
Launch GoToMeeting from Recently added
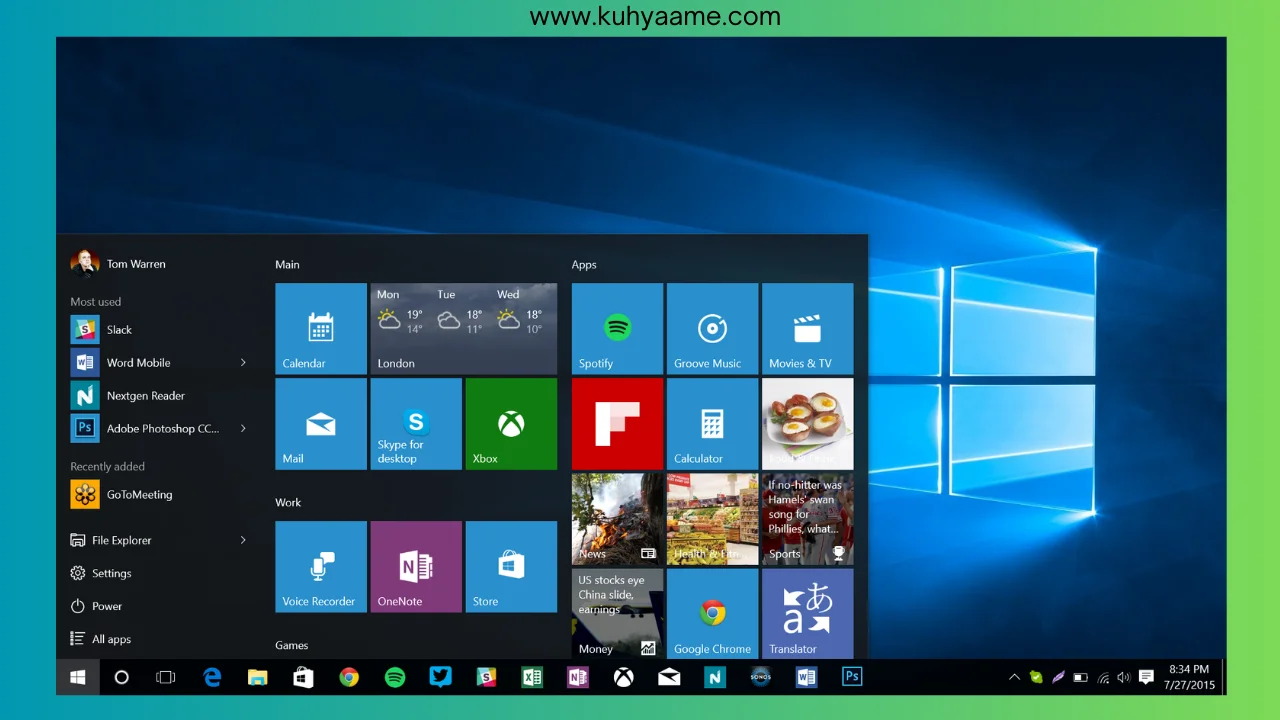(x=160, y=494)
